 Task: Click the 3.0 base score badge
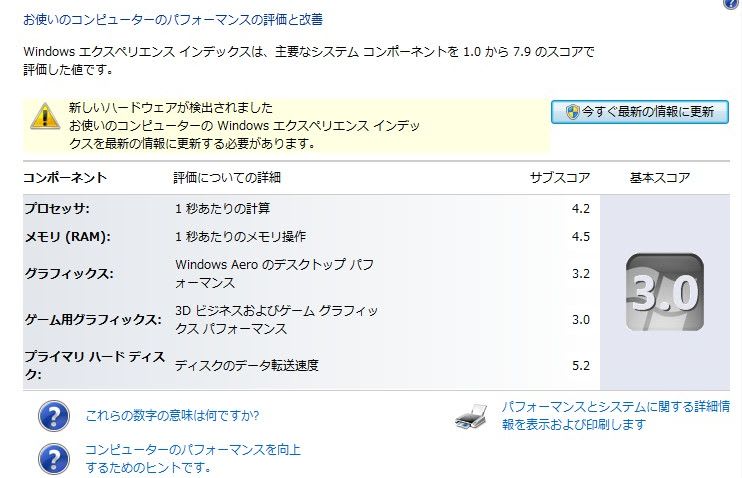point(664,292)
